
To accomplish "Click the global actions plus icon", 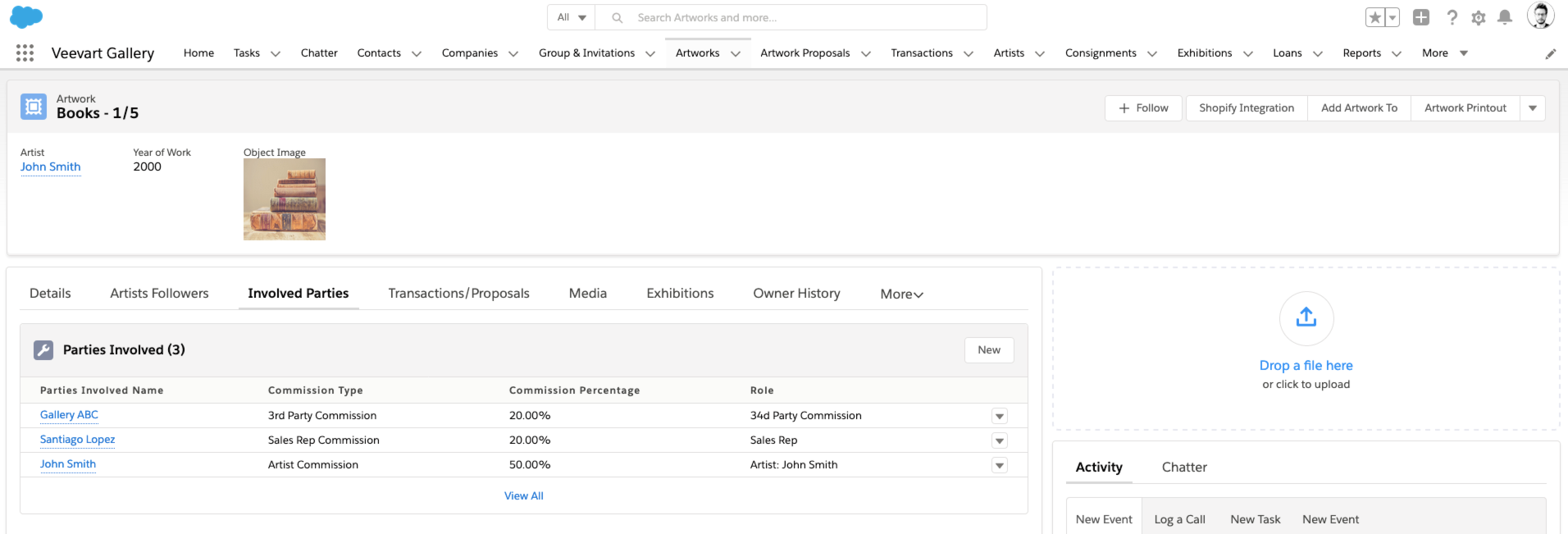I will [x=1421, y=17].
